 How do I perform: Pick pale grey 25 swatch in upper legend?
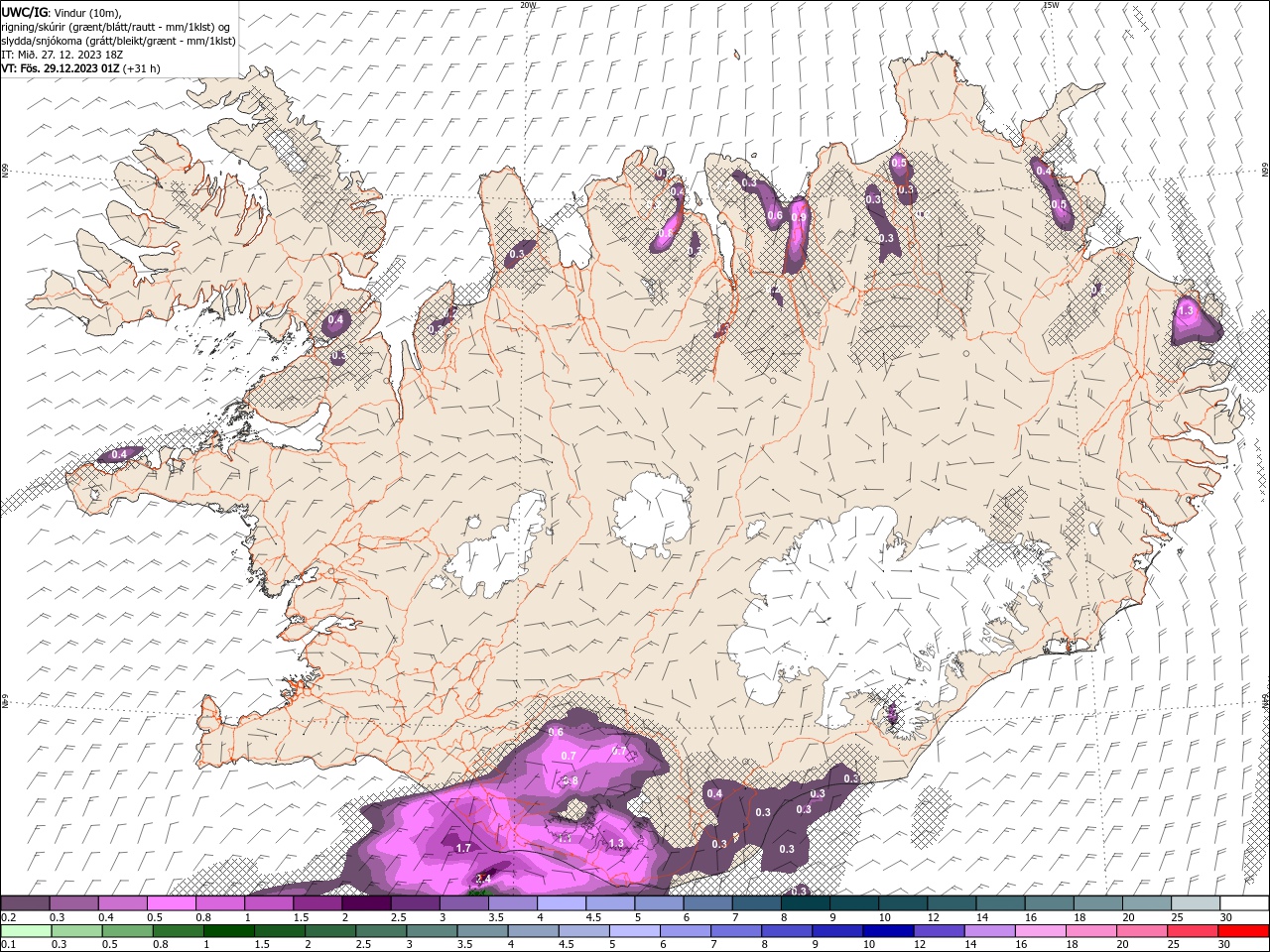1196,903
